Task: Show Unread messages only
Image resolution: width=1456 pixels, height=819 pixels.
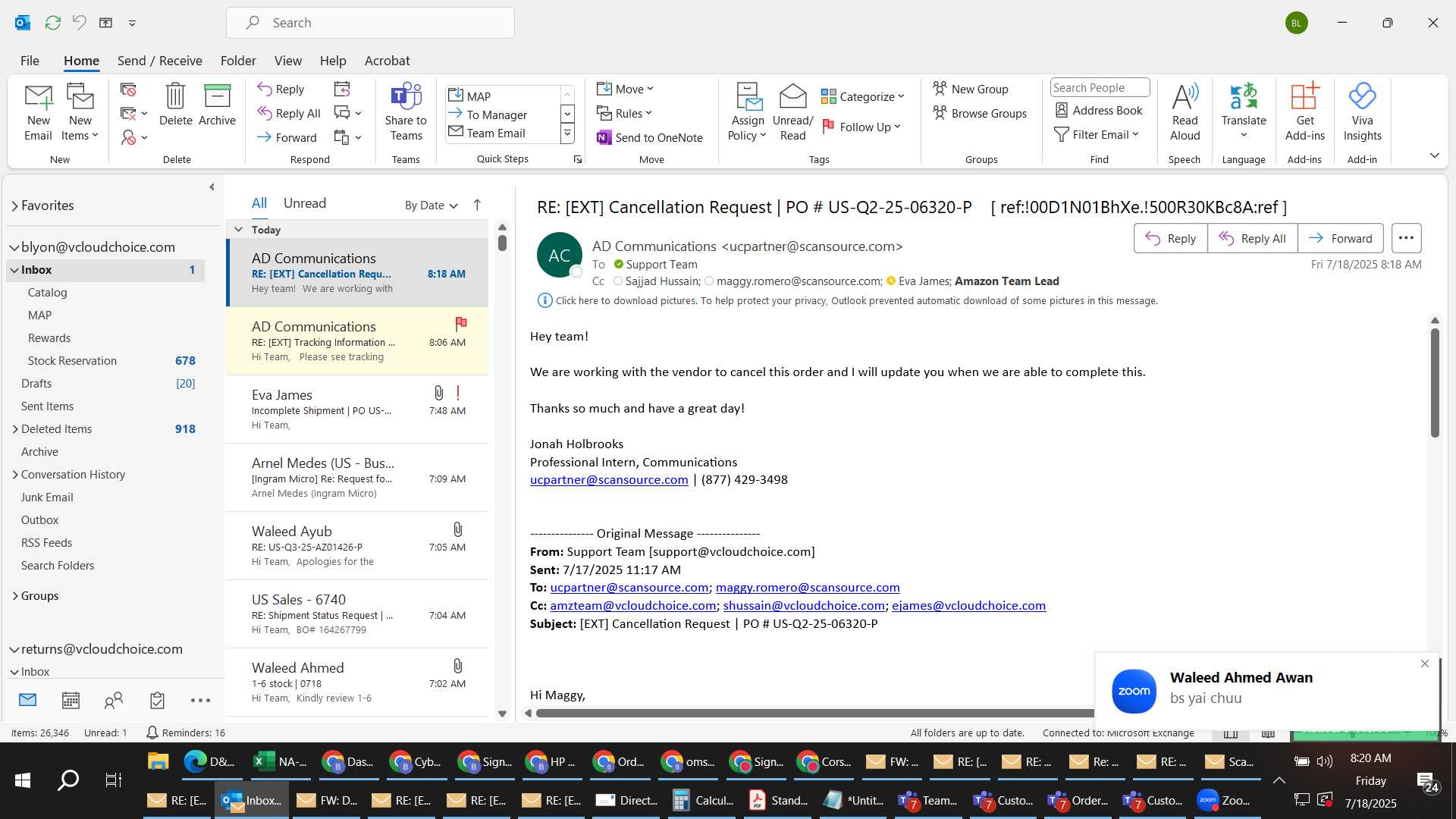Action: [x=305, y=203]
